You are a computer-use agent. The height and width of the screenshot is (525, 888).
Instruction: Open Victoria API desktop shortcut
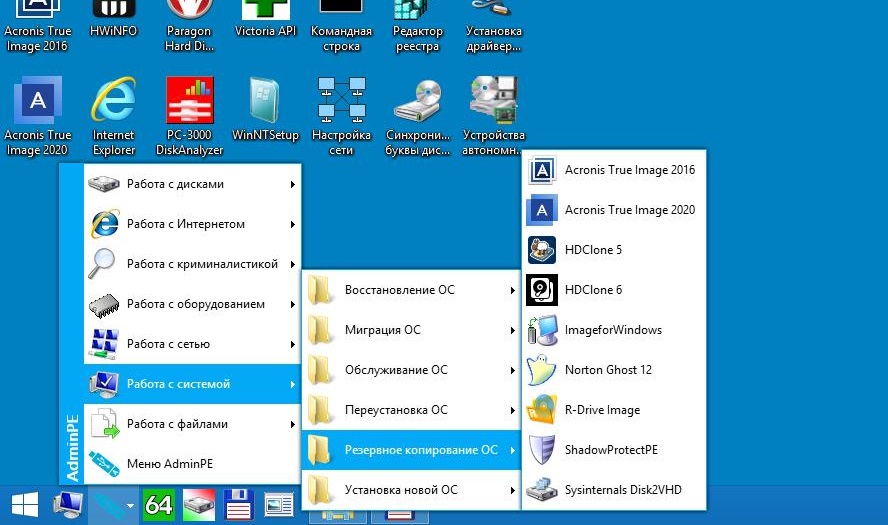click(x=265, y=19)
